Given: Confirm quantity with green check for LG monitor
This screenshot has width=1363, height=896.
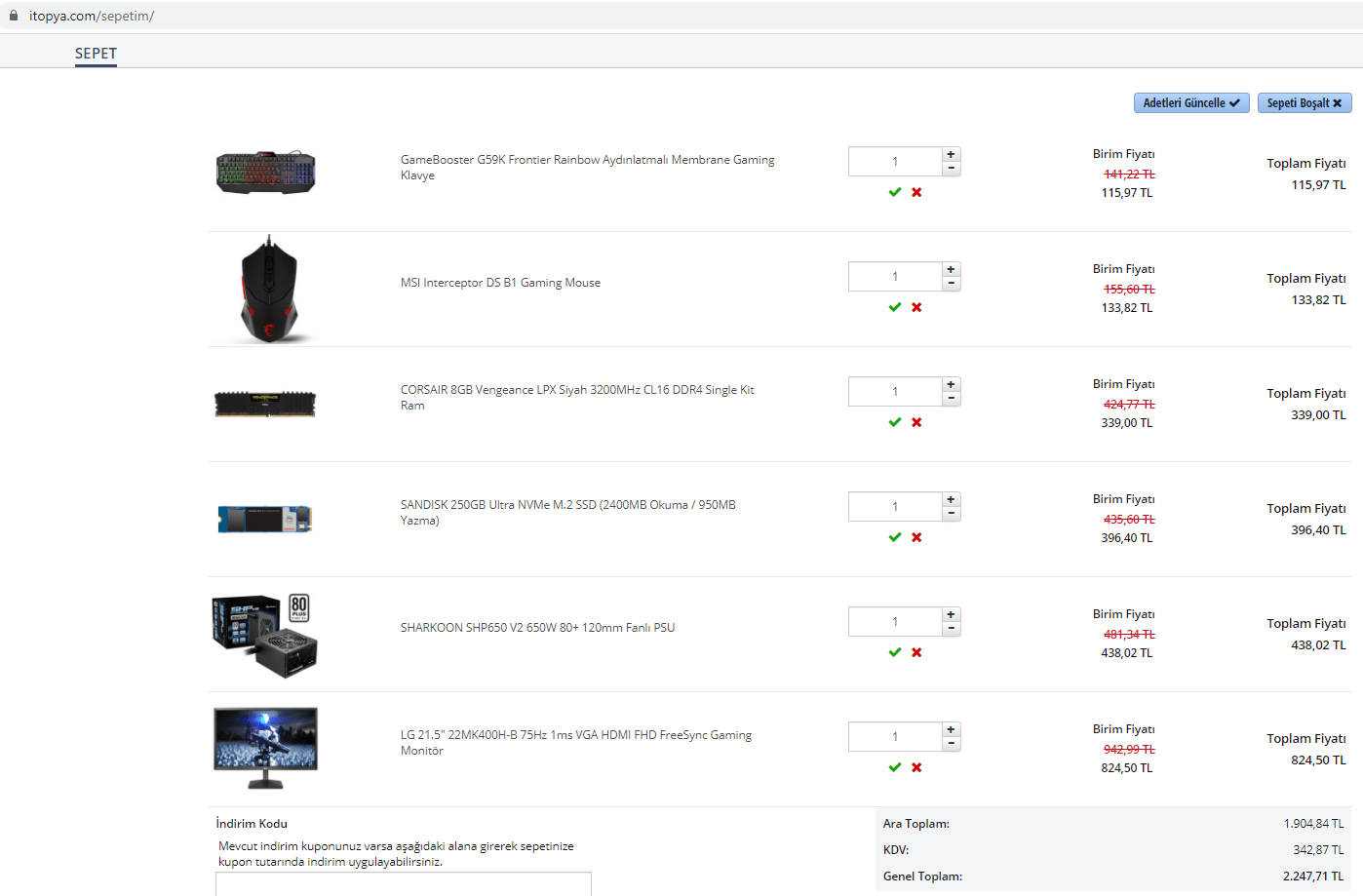Looking at the screenshot, I should (x=895, y=767).
